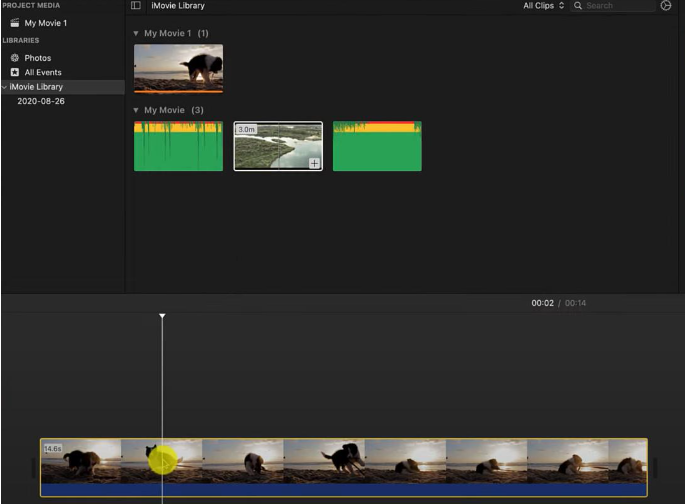The height and width of the screenshot is (504, 685).
Task: Open the All Clips filter dropdown
Action: tap(543, 6)
